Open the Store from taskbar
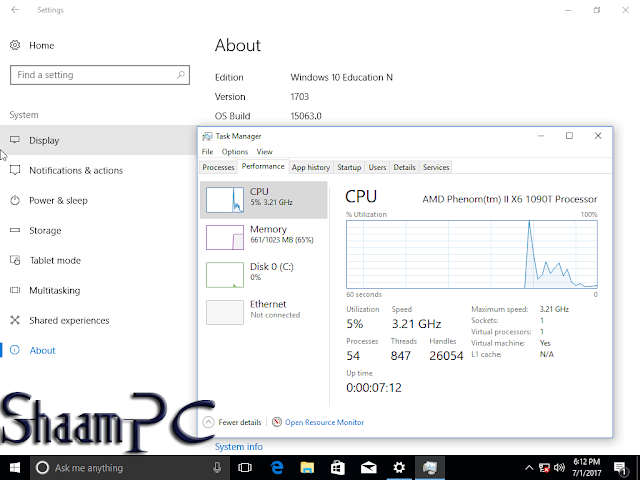The height and width of the screenshot is (480, 640). pos(338,468)
